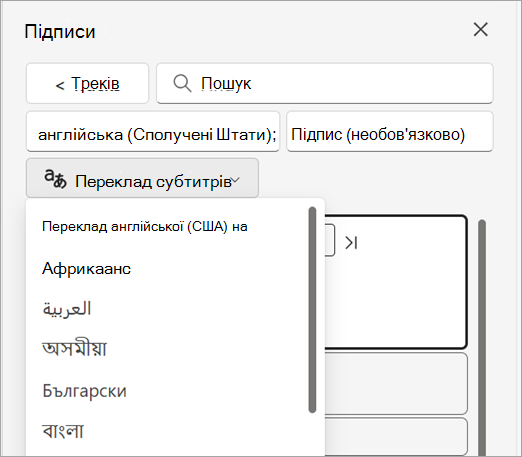Open the англійська (Сполучені Штати) language box

[153, 132]
